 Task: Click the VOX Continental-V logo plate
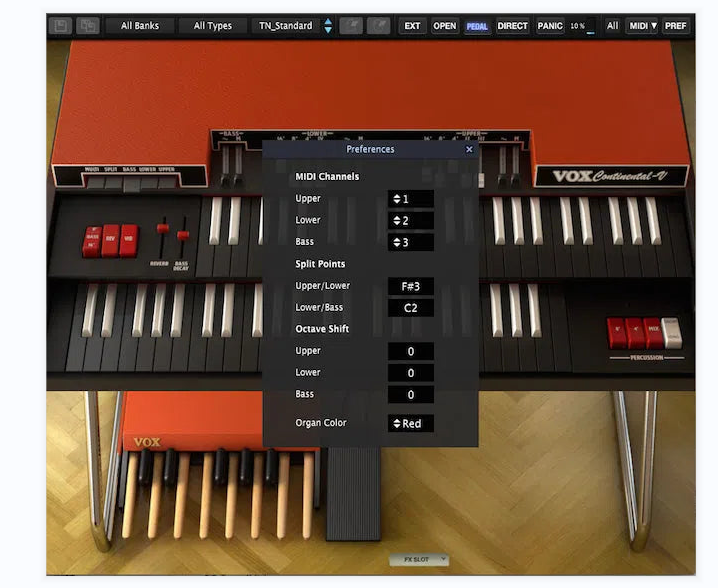(x=611, y=176)
